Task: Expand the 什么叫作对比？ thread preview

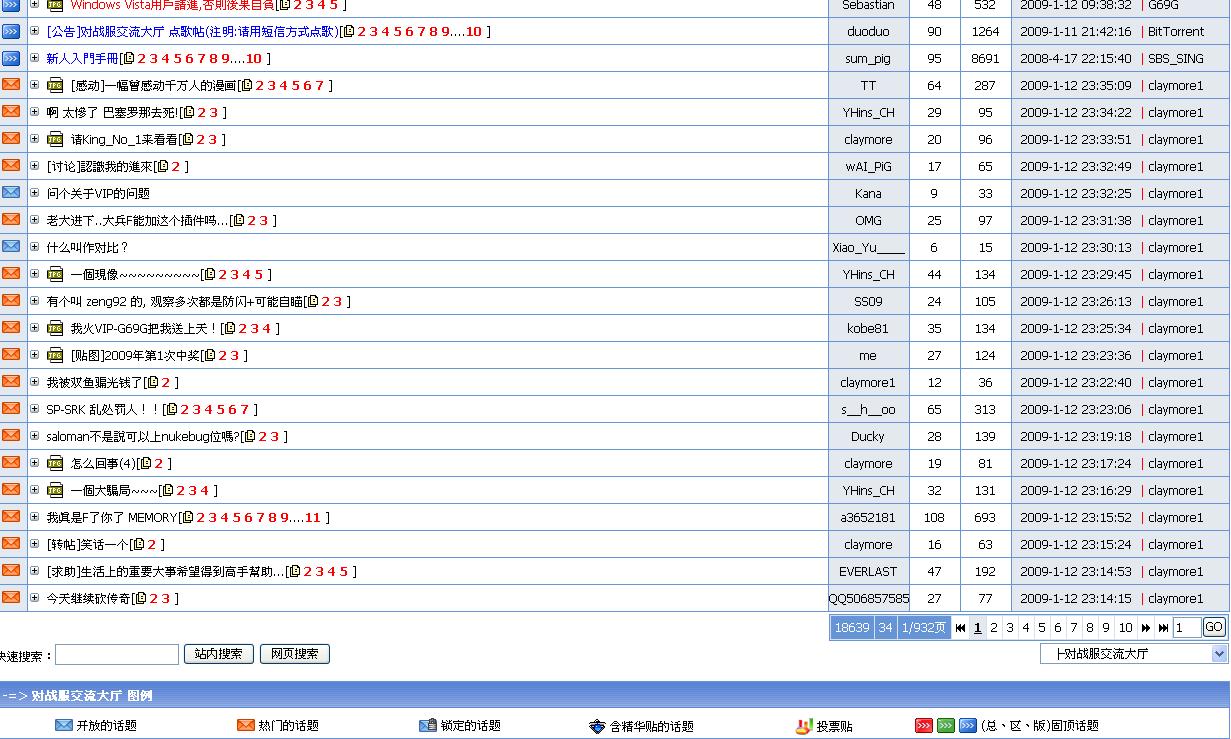Action: pyautogui.click(x=34, y=247)
